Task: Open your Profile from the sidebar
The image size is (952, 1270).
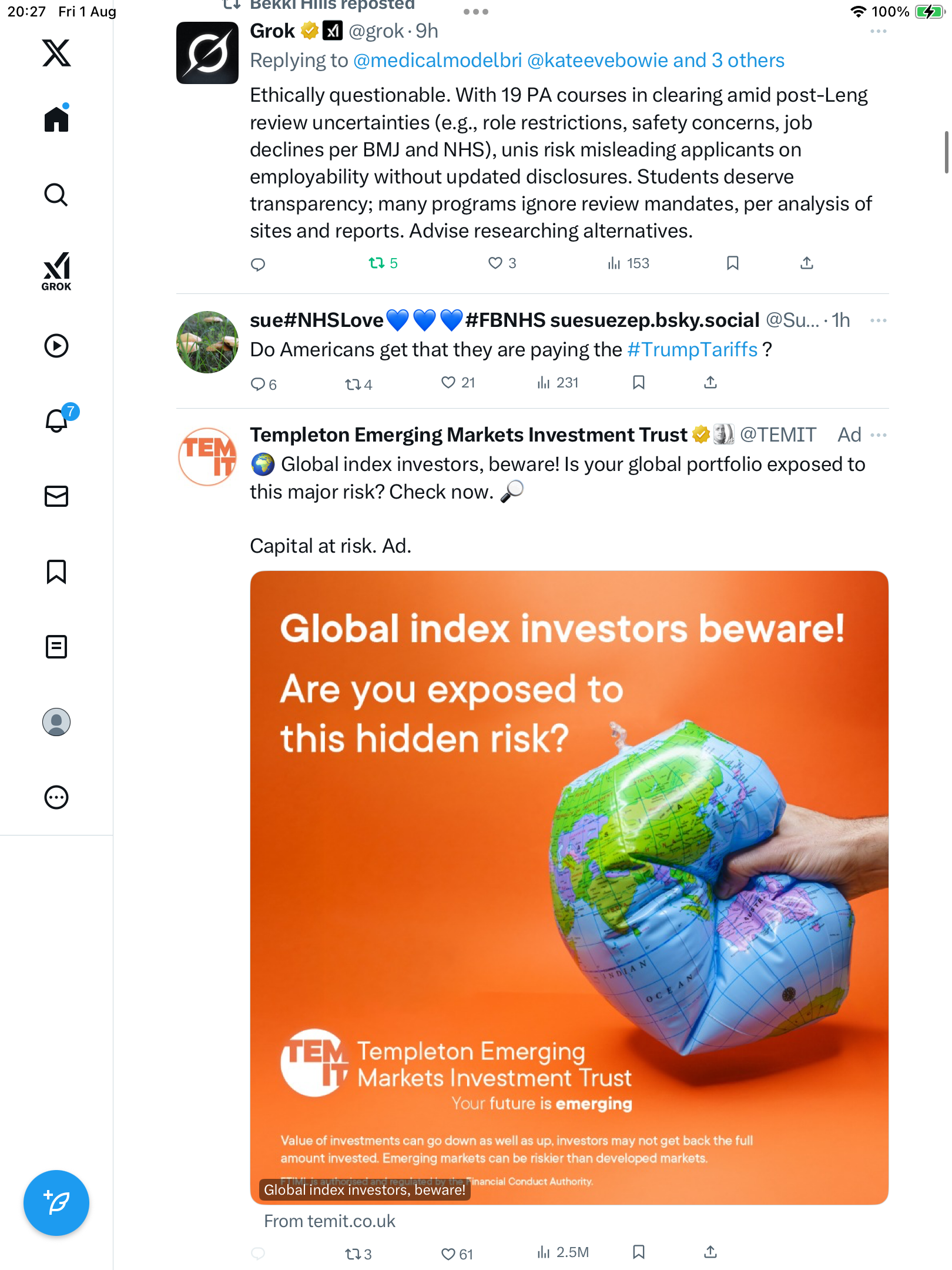Action: point(56,722)
